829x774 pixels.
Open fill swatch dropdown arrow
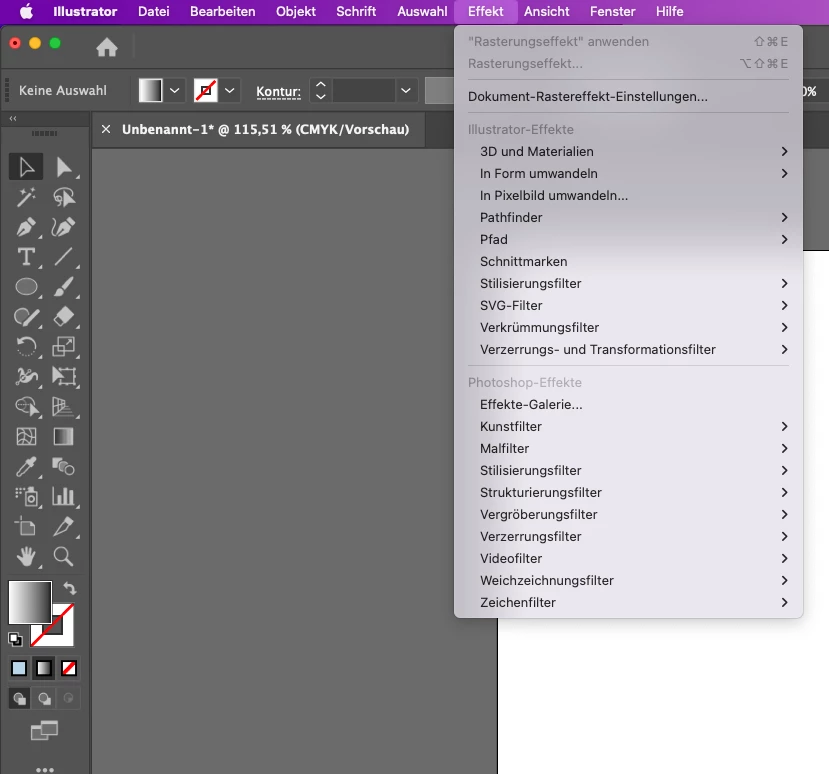click(174, 90)
